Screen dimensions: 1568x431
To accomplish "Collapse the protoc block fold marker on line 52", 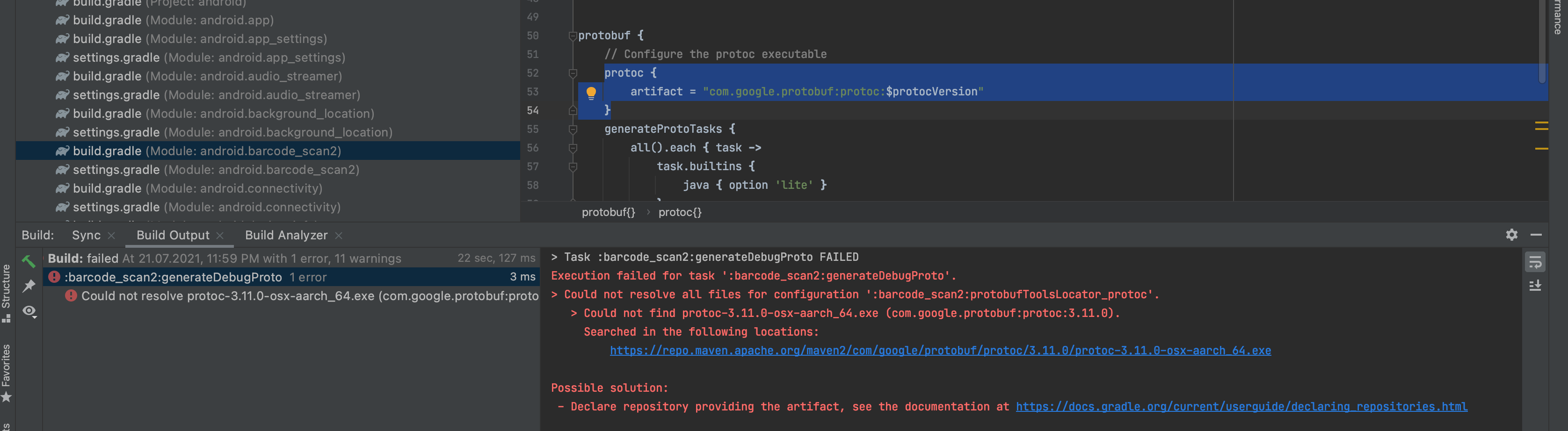I will pyautogui.click(x=572, y=73).
